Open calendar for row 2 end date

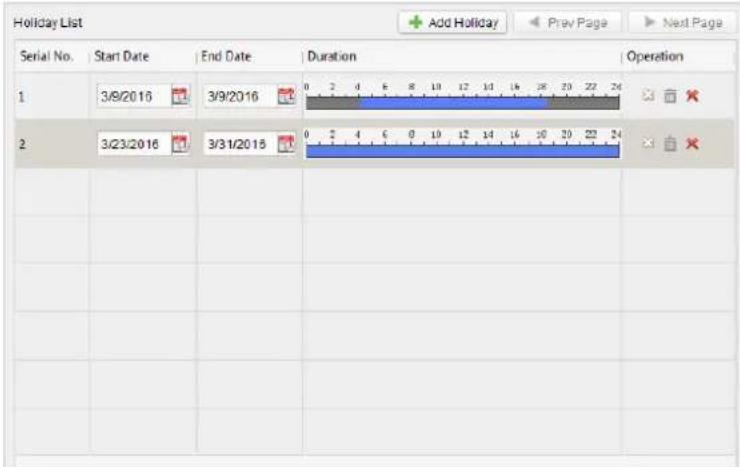[x=286, y=143]
